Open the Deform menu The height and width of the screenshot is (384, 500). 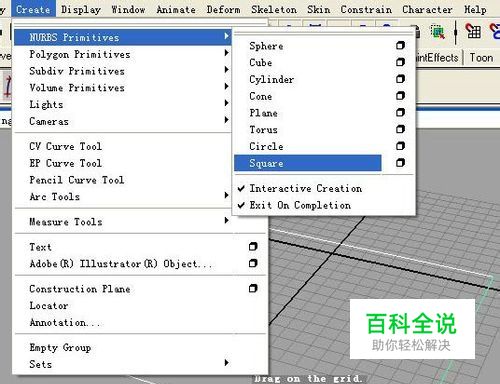(x=223, y=9)
